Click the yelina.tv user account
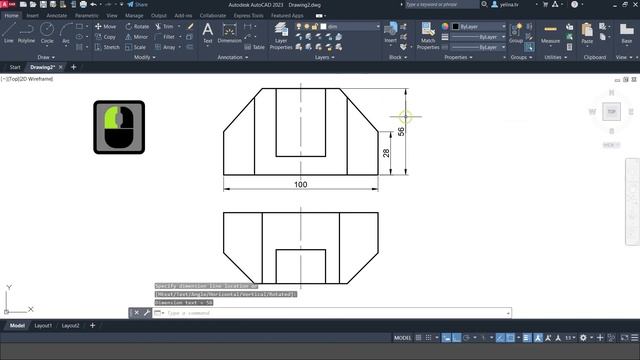640x360 pixels. click(x=505, y=4)
